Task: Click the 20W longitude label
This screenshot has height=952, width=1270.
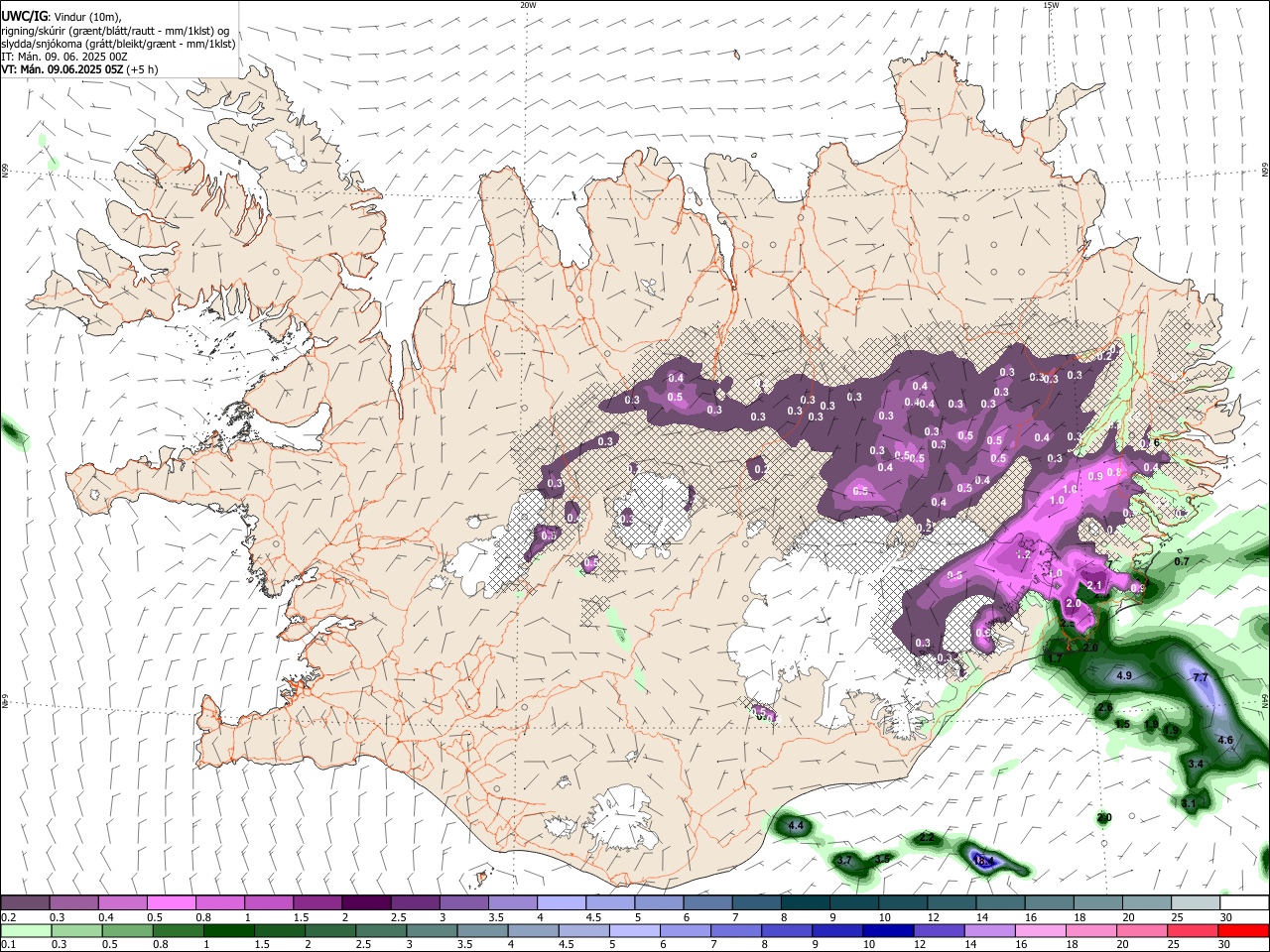Action: [529, 5]
